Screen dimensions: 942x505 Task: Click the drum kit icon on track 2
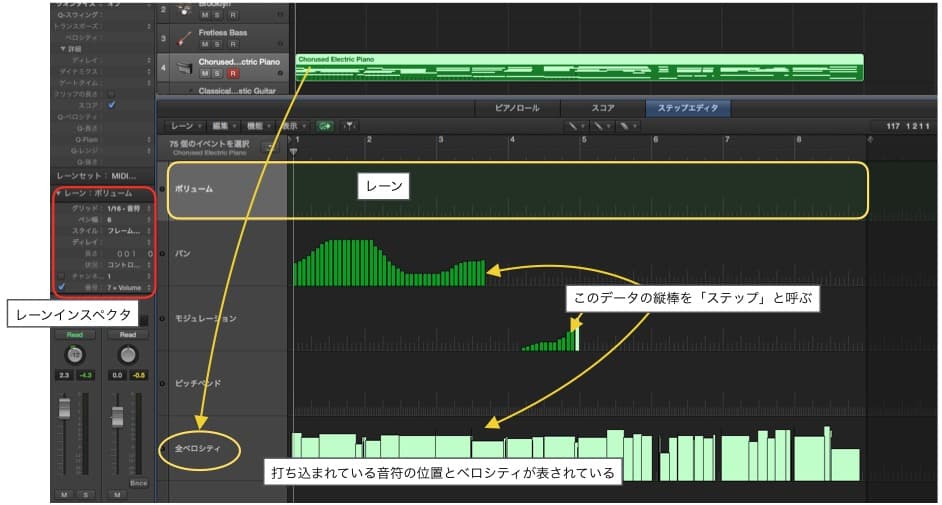point(184,11)
